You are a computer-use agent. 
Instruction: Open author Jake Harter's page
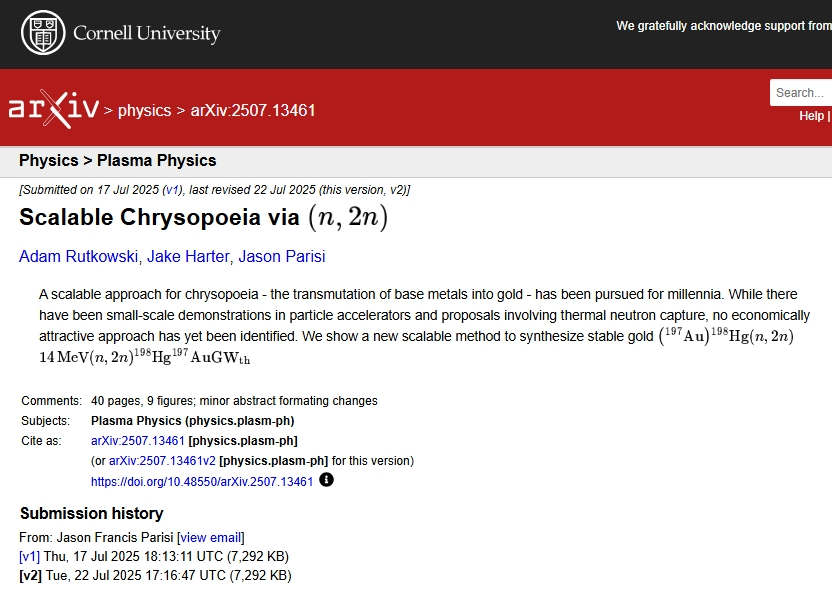click(188, 256)
